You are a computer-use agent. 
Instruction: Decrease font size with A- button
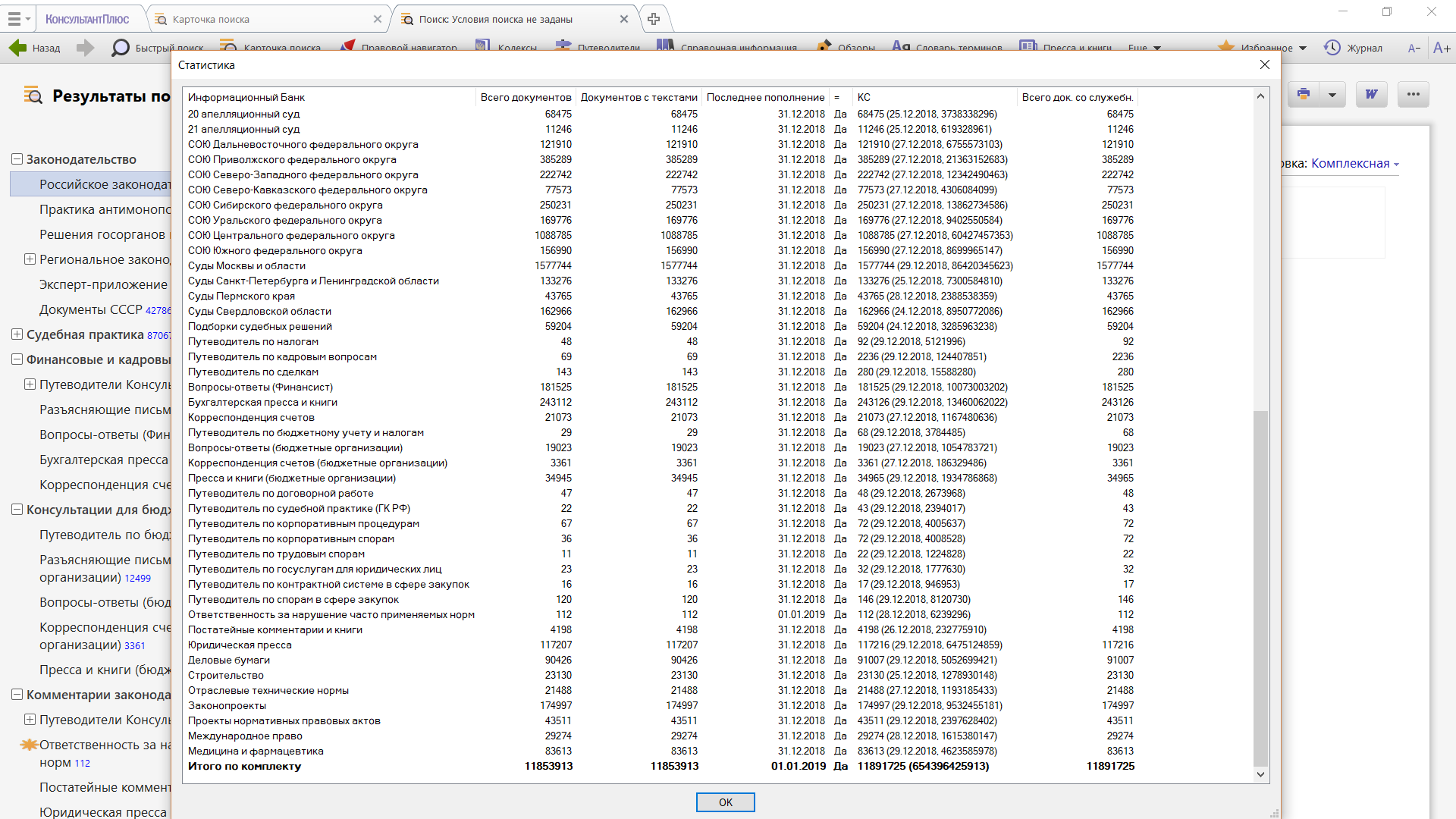coord(1414,48)
